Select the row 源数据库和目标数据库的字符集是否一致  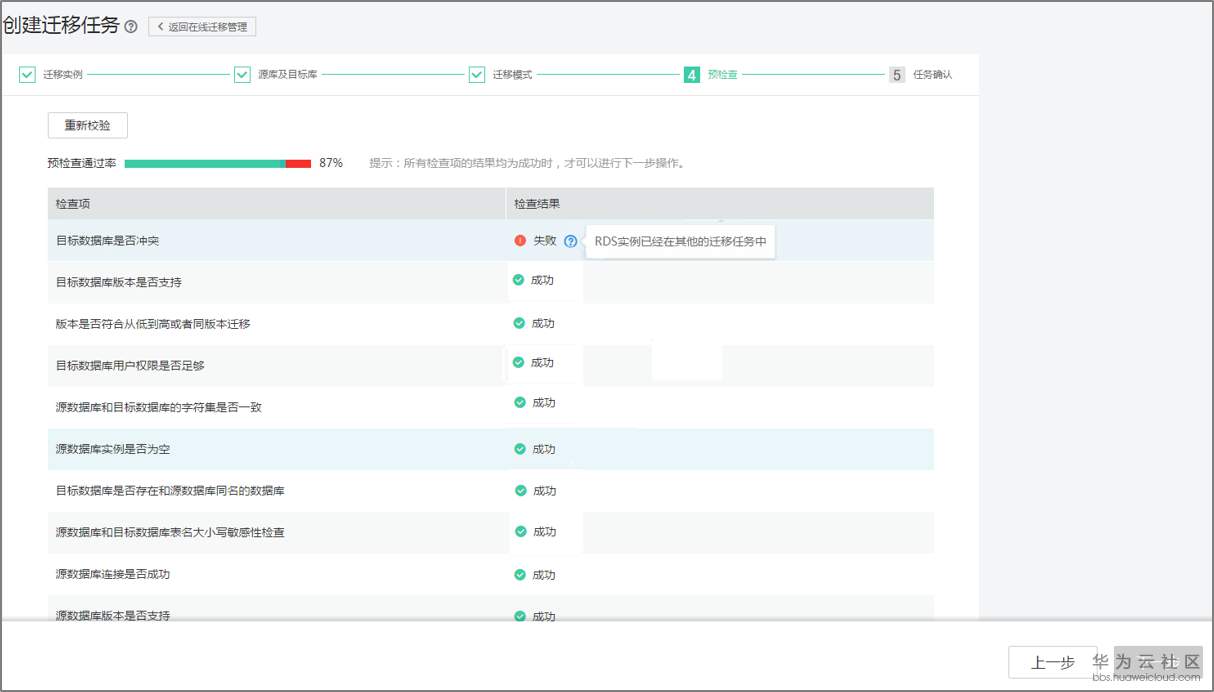coord(491,407)
